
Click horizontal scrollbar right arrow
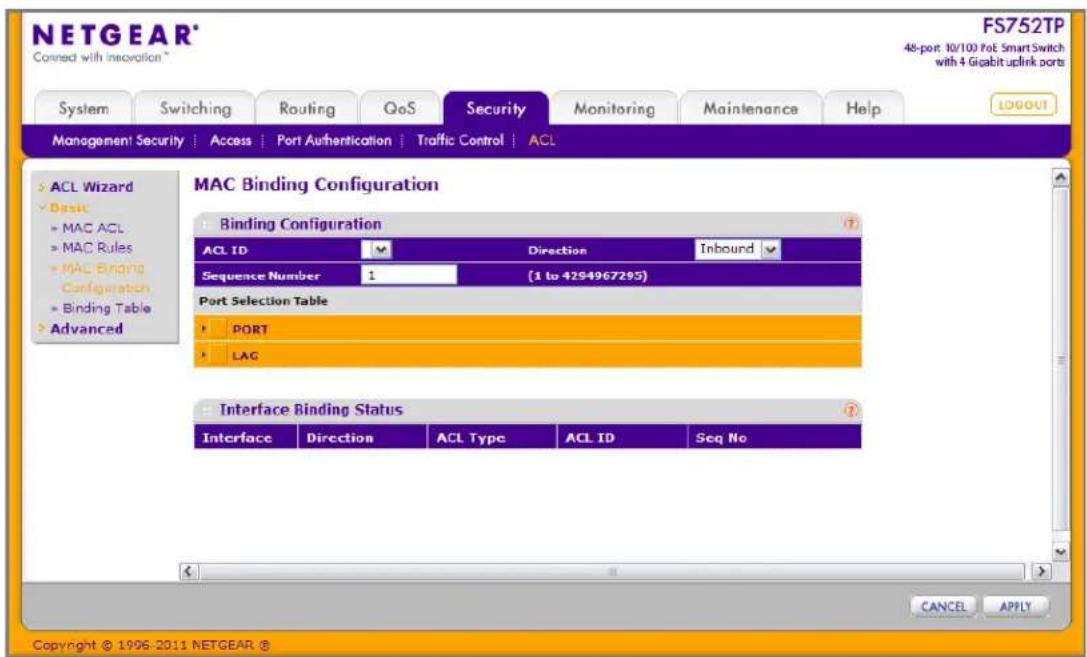1041,572
